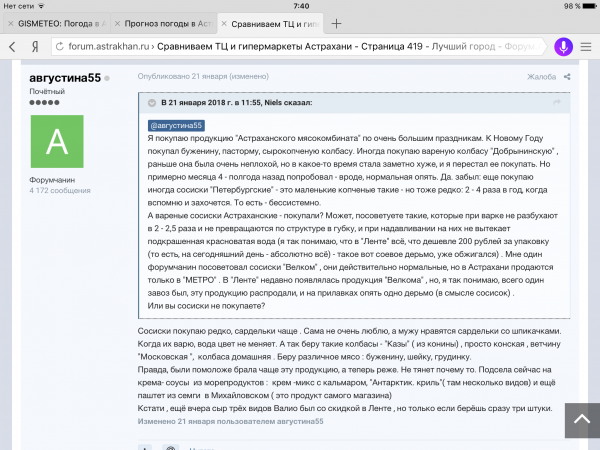Close the Сравниваем ТЦ tab
The height and width of the screenshot is (450, 600).
(x=224, y=24)
